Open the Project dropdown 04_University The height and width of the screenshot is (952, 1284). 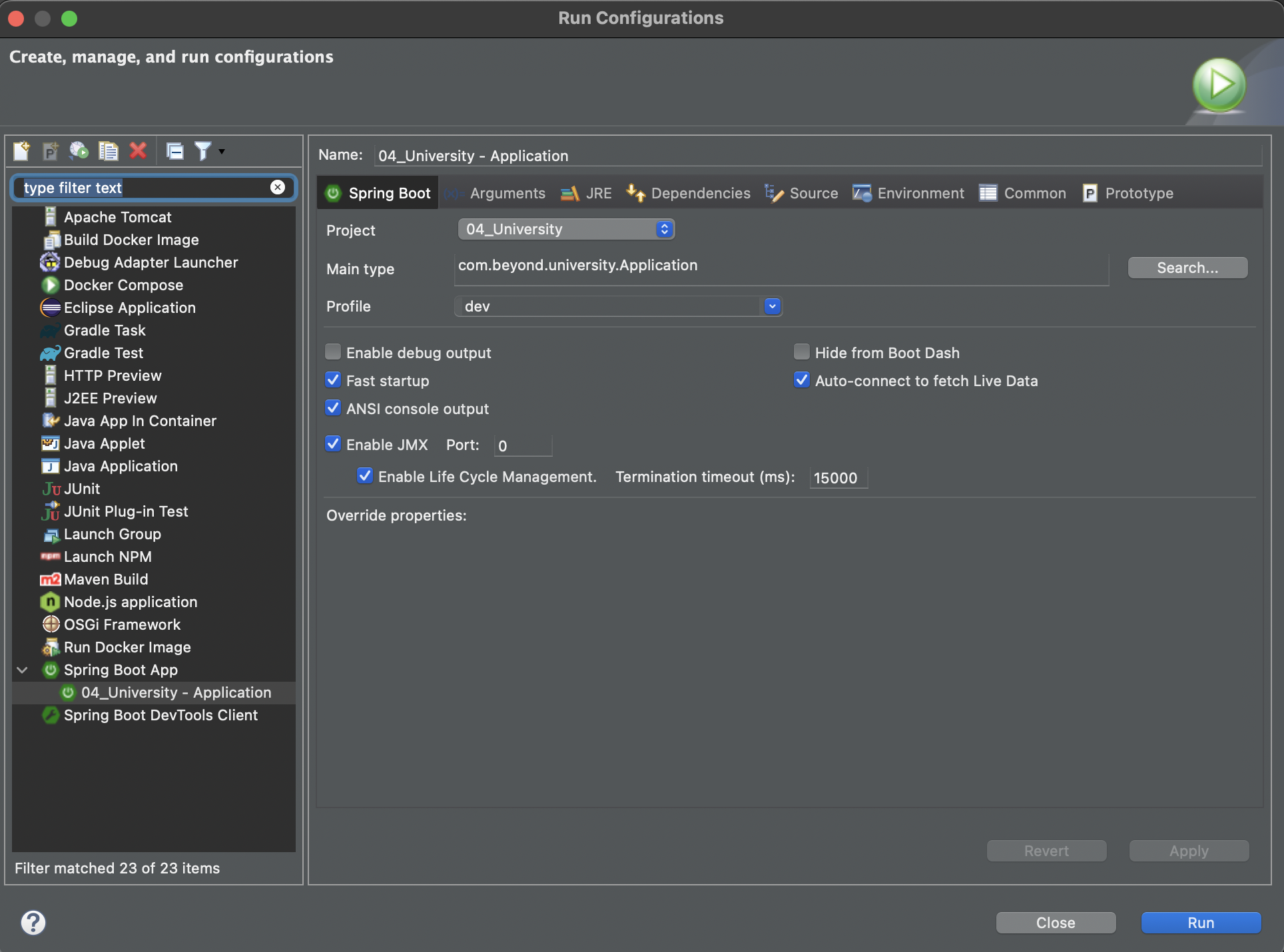[566, 229]
